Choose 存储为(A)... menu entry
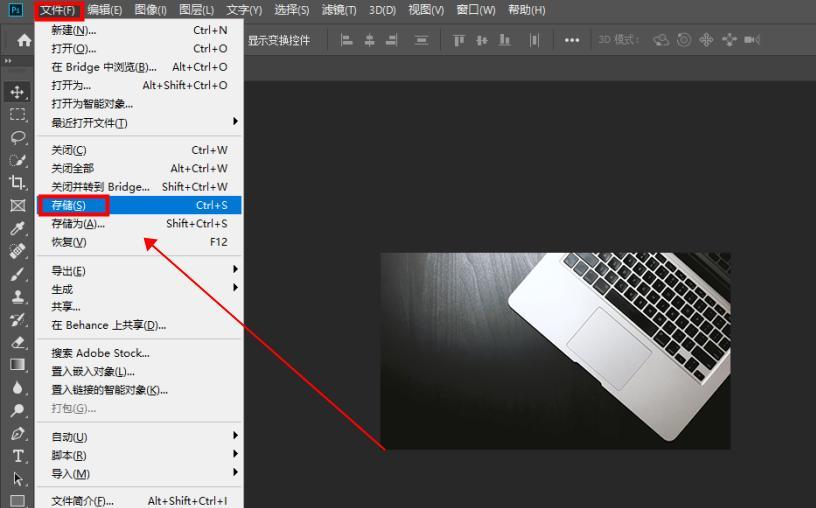 tap(138, 223)
